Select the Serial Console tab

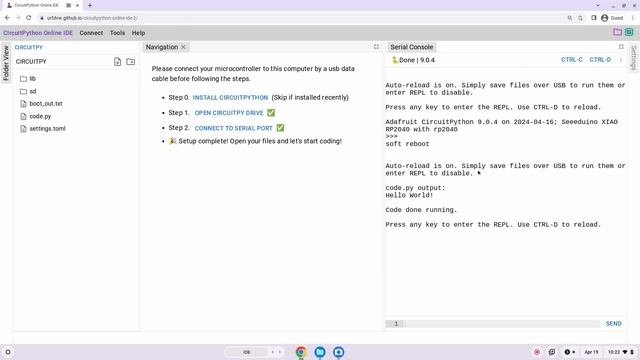coord(411,47)
